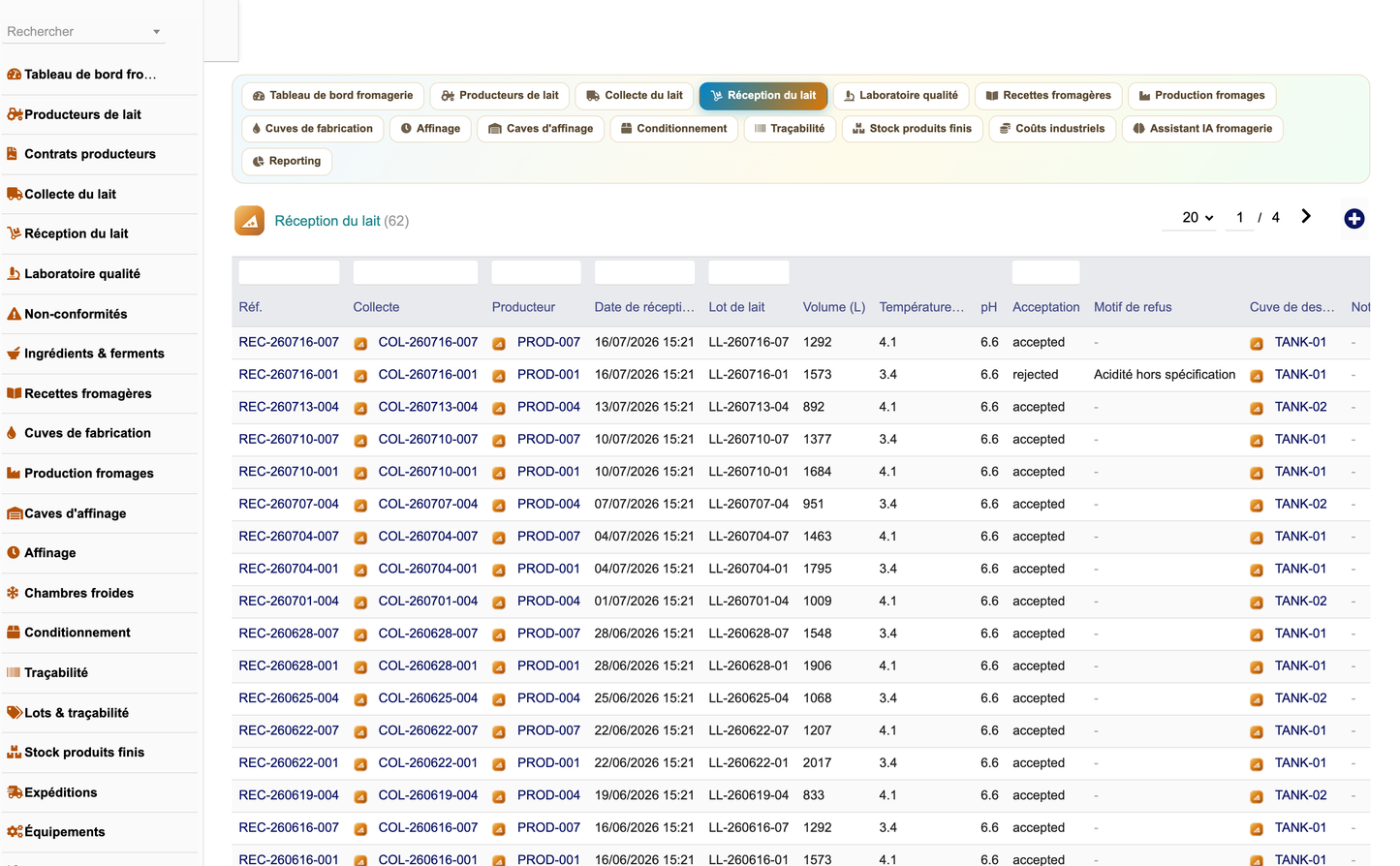This screenshot has height=866, width=1400.
Task: Click the Acceptation filter input field
Action: click(x=1045, y=272)
